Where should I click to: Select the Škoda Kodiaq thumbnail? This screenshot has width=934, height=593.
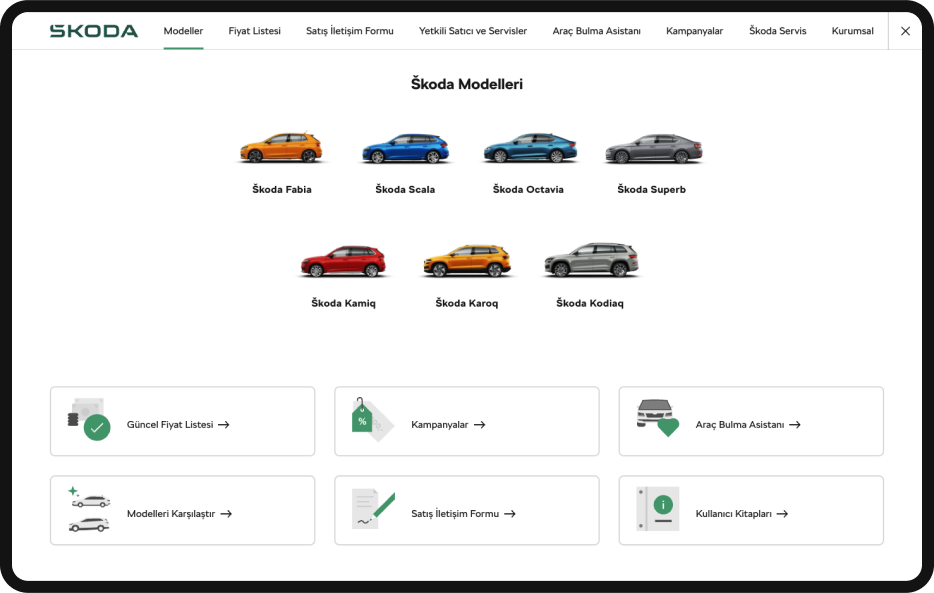click(x=590, y=258)
